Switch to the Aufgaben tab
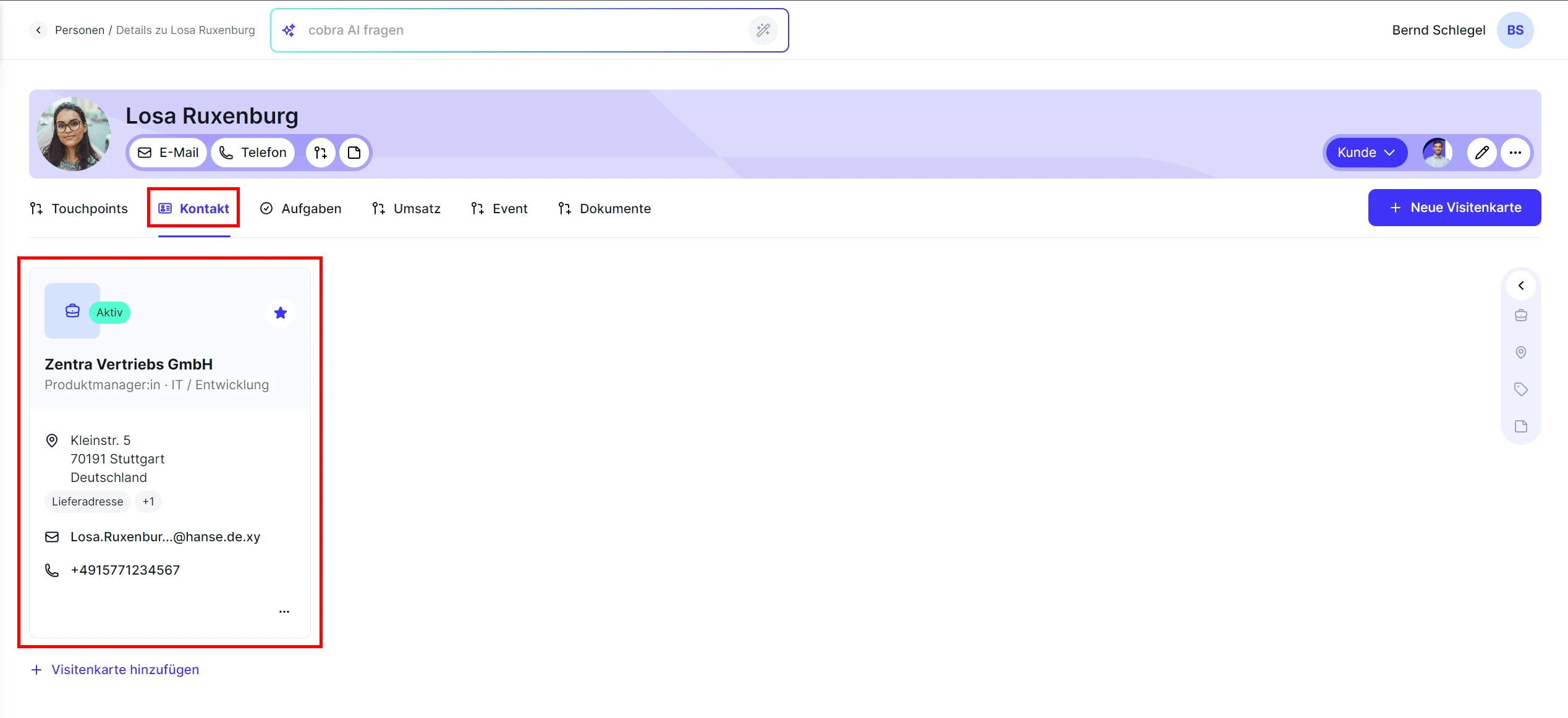The width and height of the screenshot is (1568, 718). [x=301, y=209]
